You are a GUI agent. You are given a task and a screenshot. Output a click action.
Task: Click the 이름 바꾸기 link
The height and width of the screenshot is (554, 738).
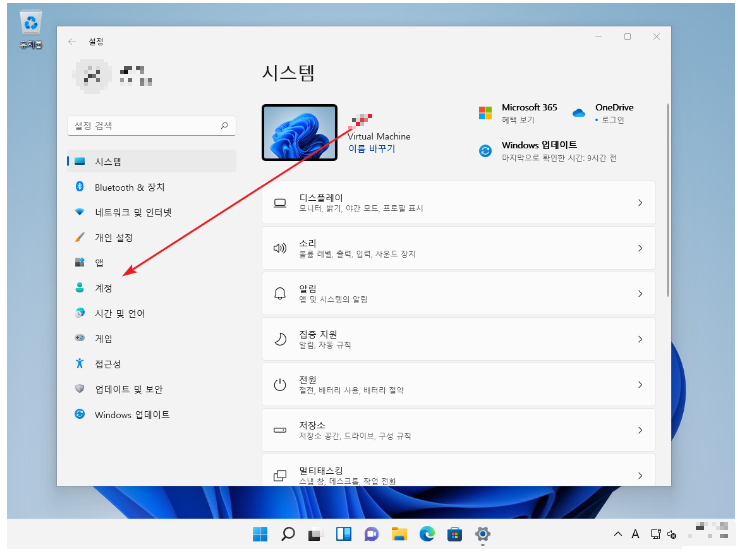click(371, 149)
